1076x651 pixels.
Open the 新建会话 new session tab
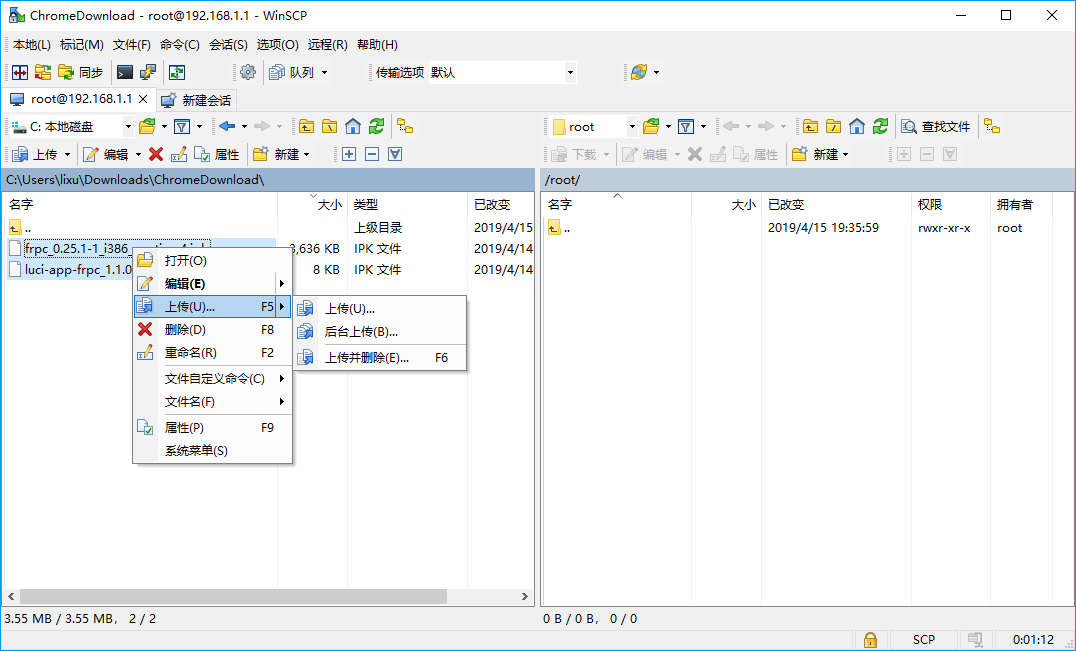coord(196,100)
